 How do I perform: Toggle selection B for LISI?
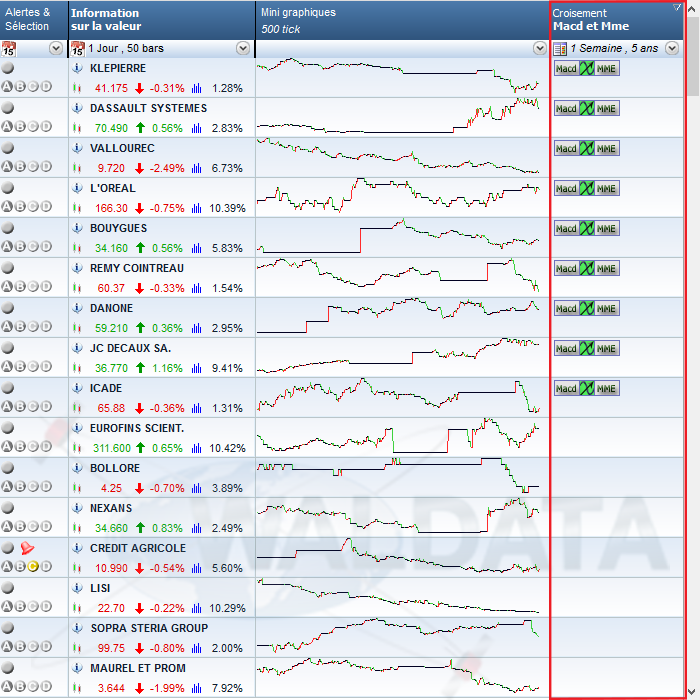[20, 607]
